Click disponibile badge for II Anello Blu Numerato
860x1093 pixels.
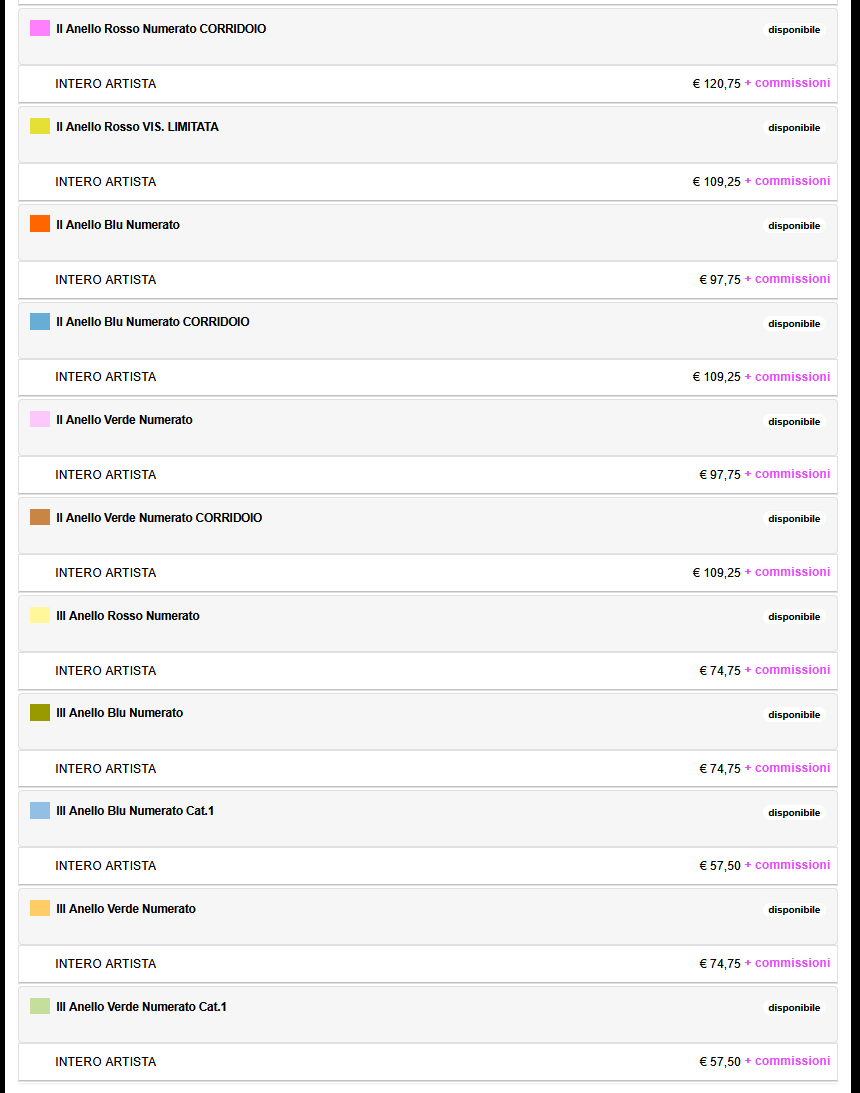(794, 226)
